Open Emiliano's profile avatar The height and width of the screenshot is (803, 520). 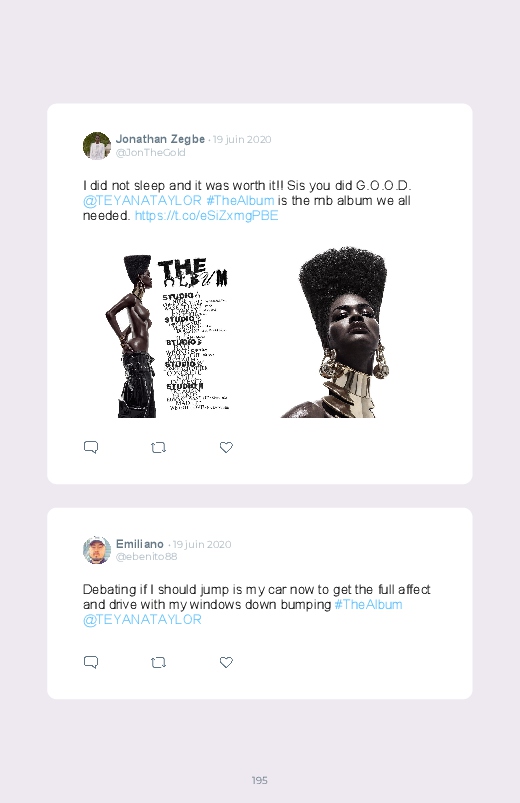click(x=97, y=551)
